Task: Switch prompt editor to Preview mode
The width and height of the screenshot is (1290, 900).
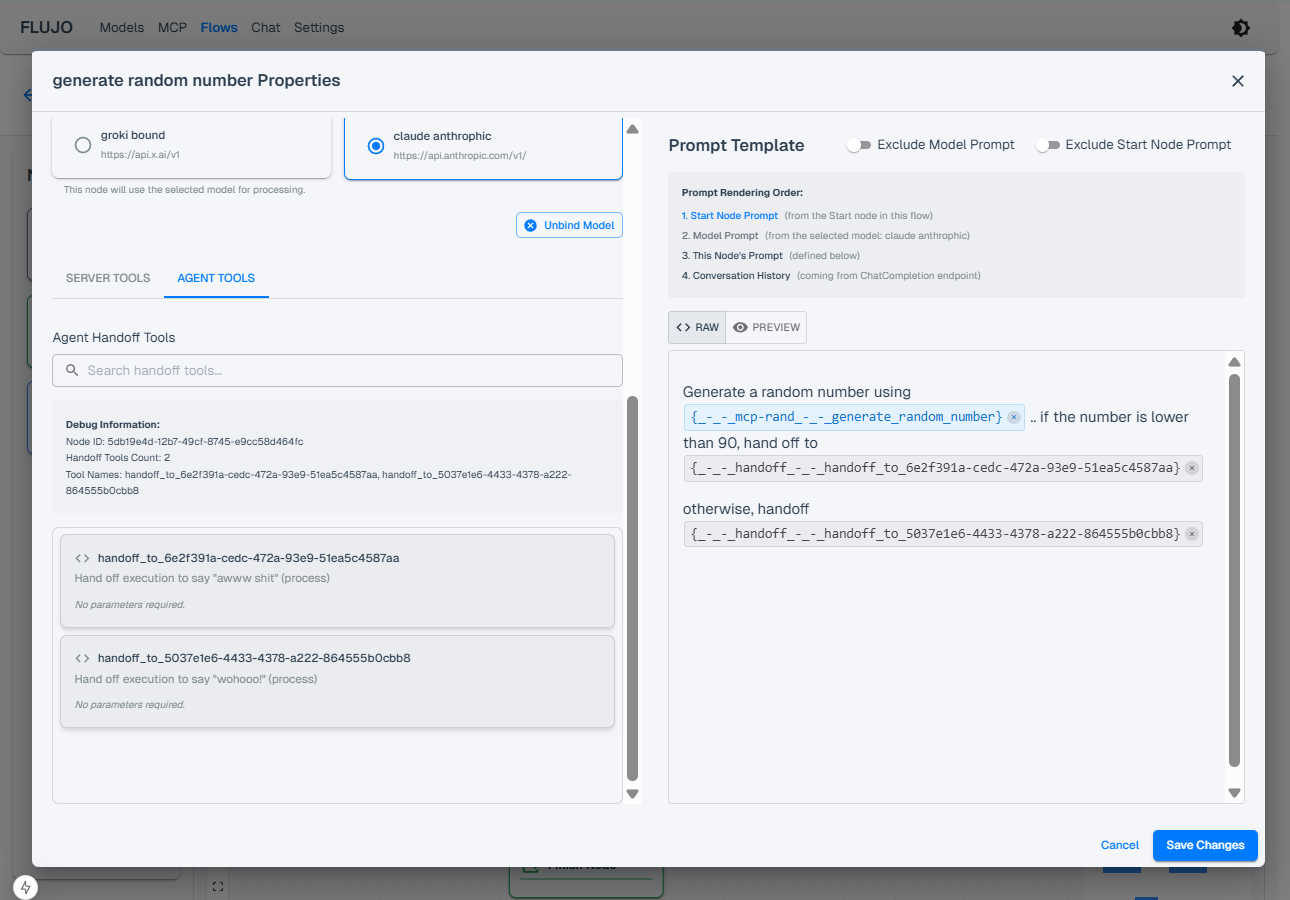Action: pyautogui.click(x=766, y=327)
